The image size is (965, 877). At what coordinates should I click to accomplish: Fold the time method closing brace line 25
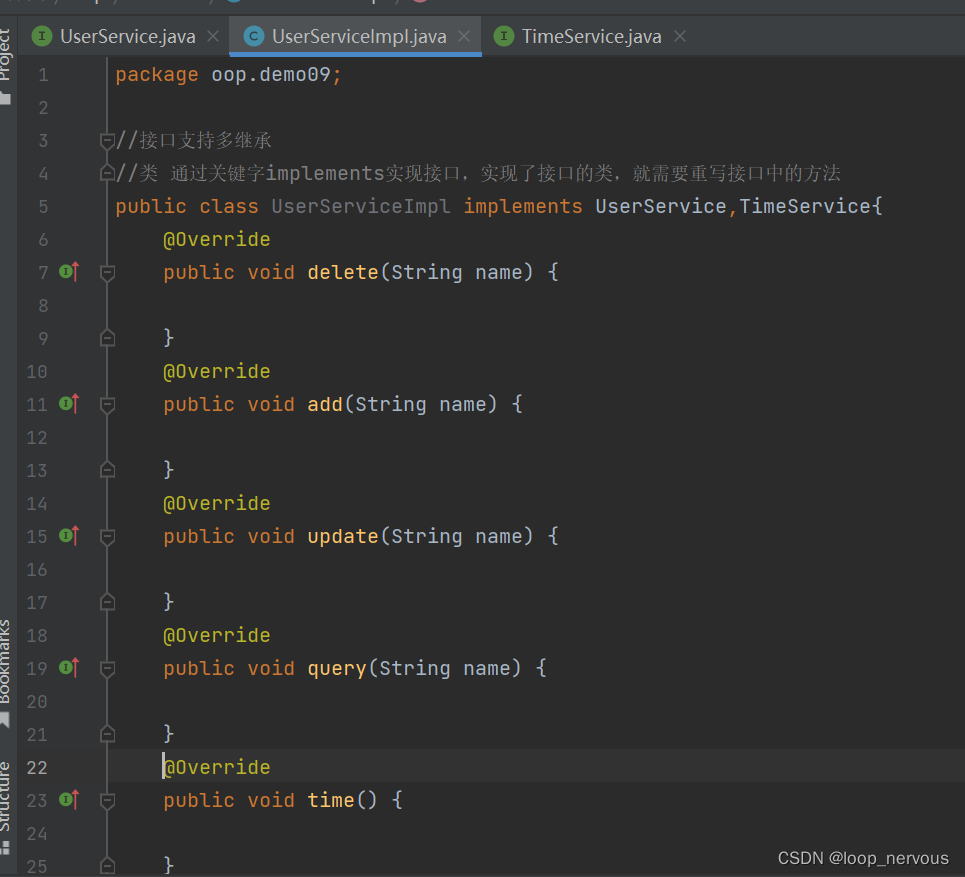point(107,866)
